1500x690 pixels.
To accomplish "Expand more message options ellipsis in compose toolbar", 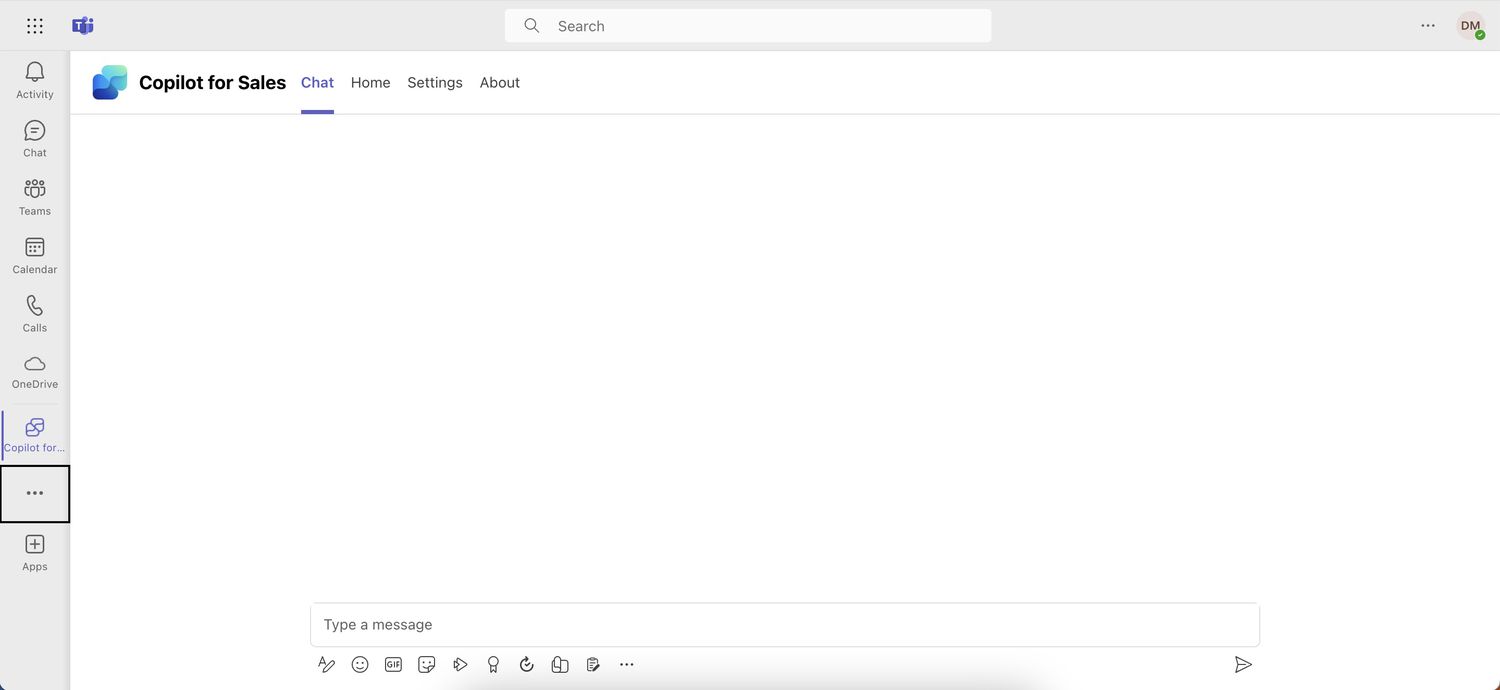I will (x=627, y=664).
